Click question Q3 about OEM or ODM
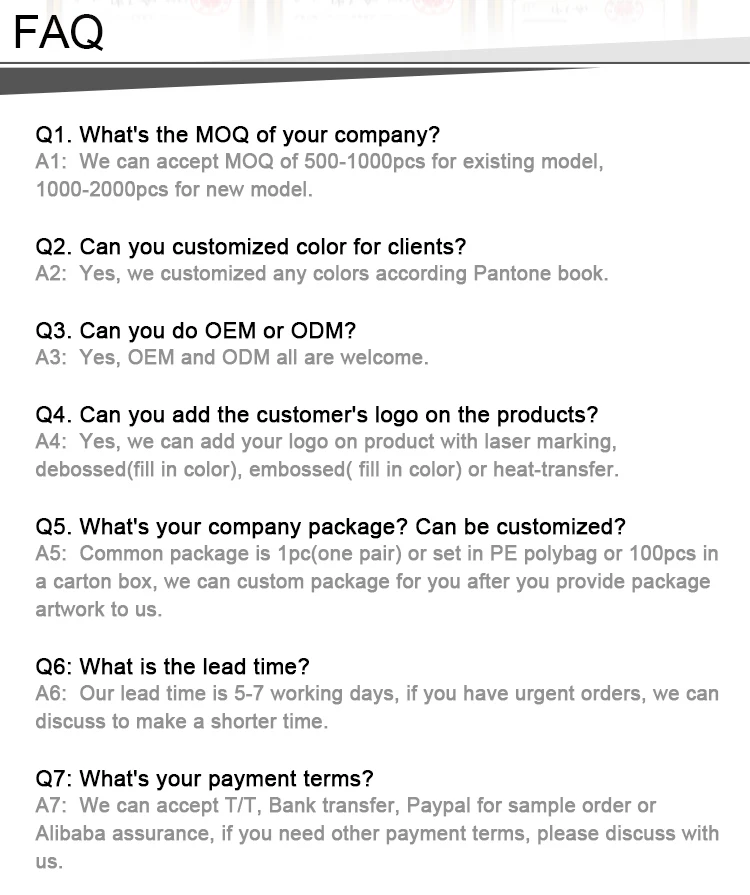This screenshot has width=750, height=895. point(195,331)
